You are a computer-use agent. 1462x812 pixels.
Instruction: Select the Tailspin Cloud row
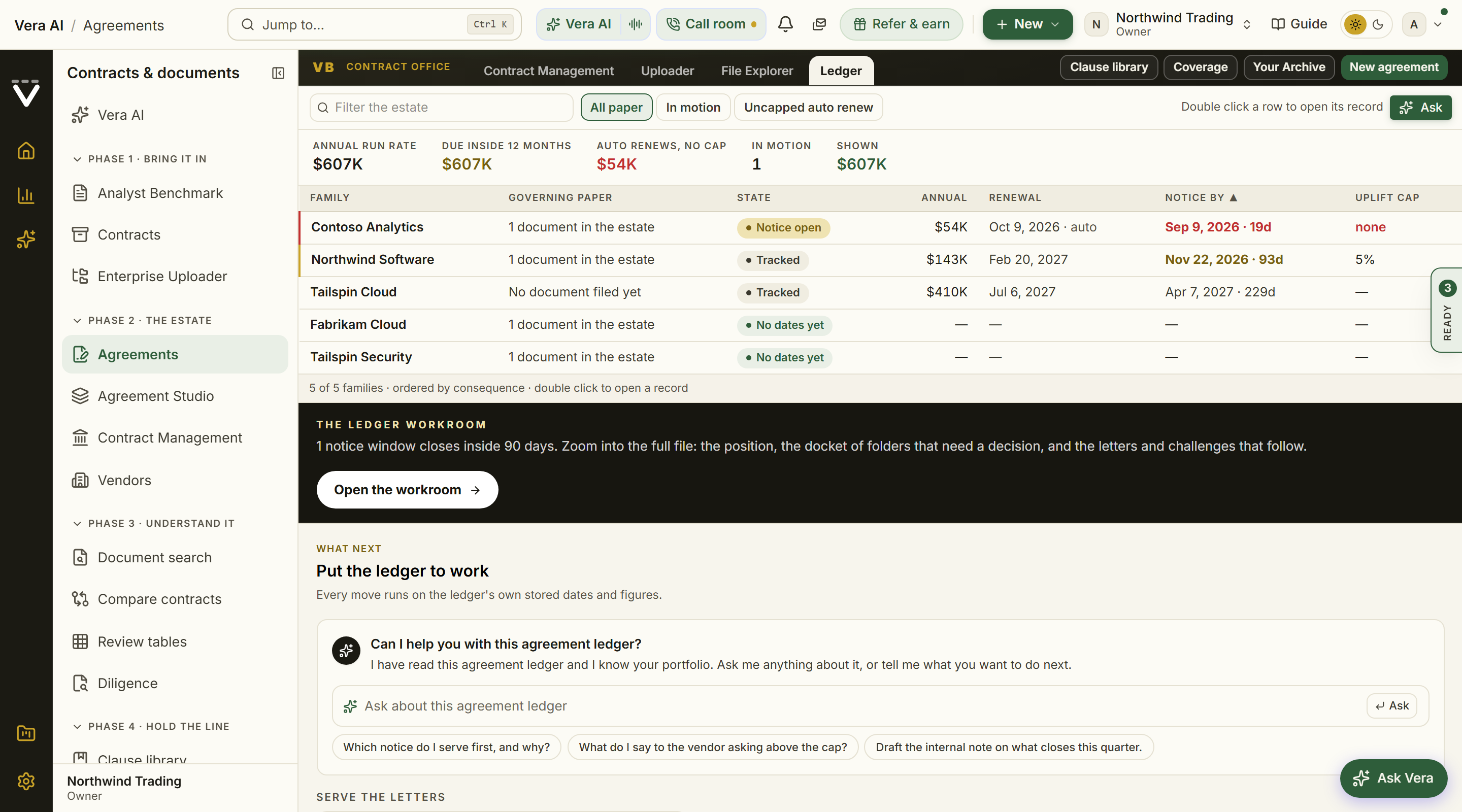[880, 292]
